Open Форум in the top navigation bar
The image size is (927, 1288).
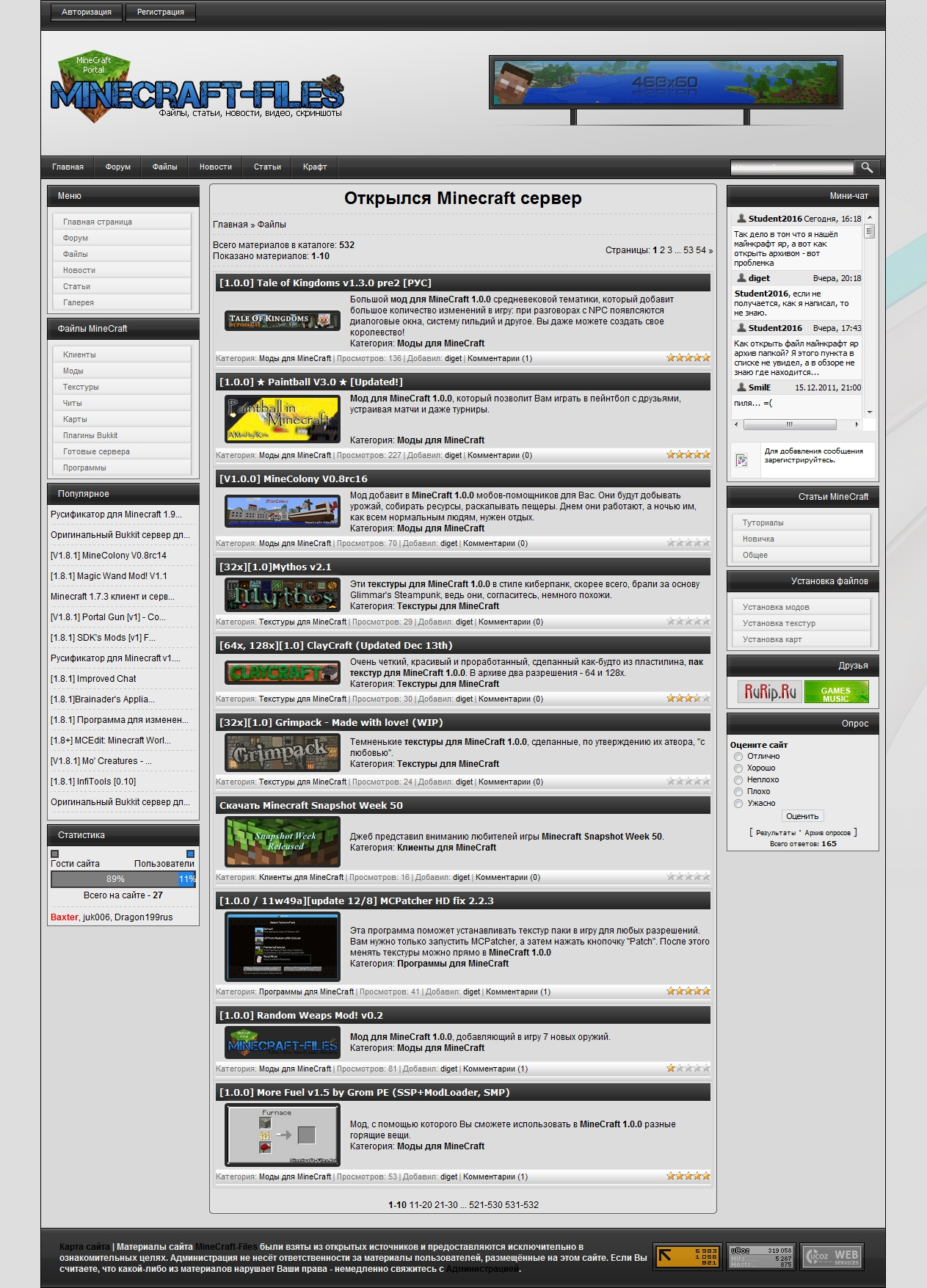point(118,167)
